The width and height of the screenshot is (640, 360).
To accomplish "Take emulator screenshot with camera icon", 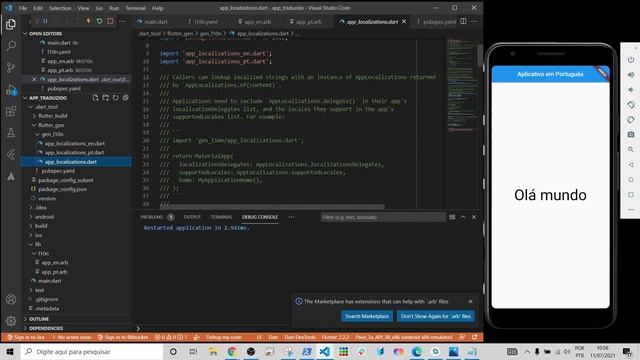I will (x=631, y=134).
